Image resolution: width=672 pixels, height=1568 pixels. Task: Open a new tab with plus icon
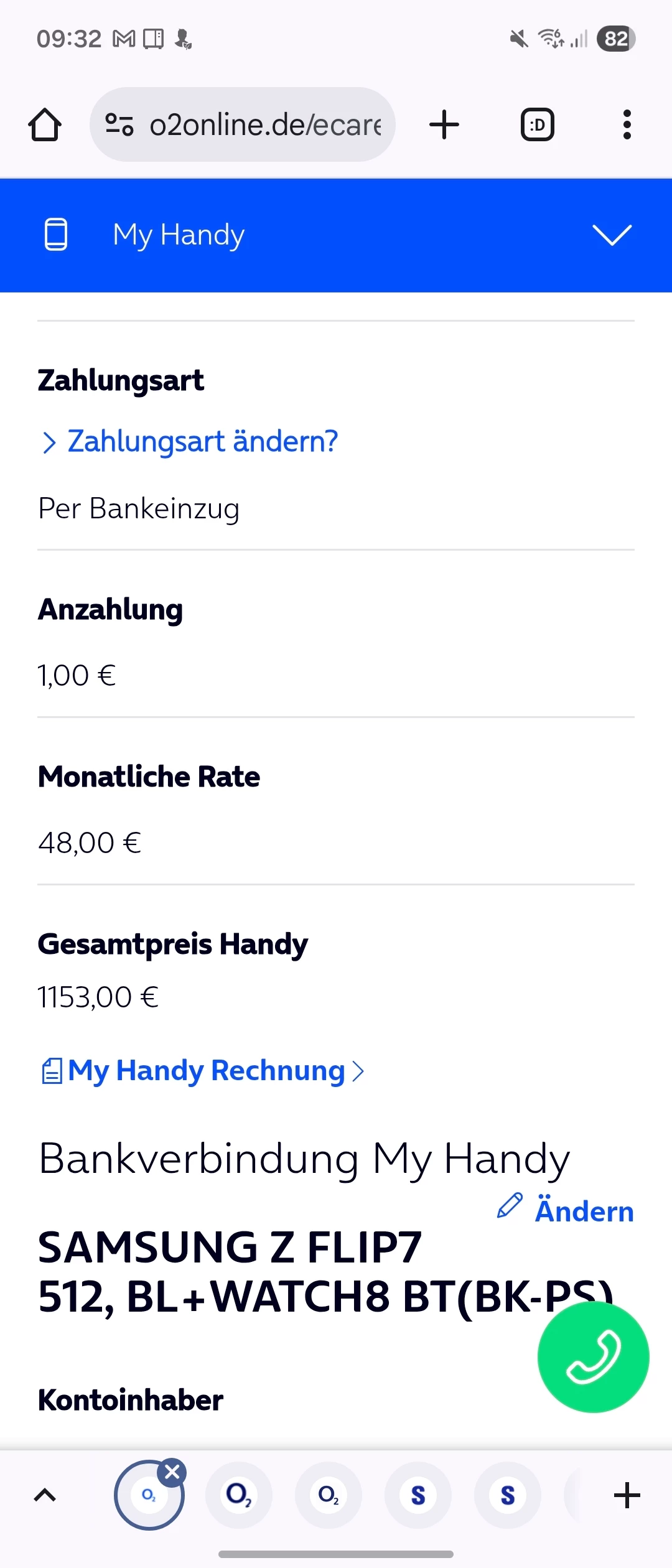pyautogui.click(x=444, y=125)
